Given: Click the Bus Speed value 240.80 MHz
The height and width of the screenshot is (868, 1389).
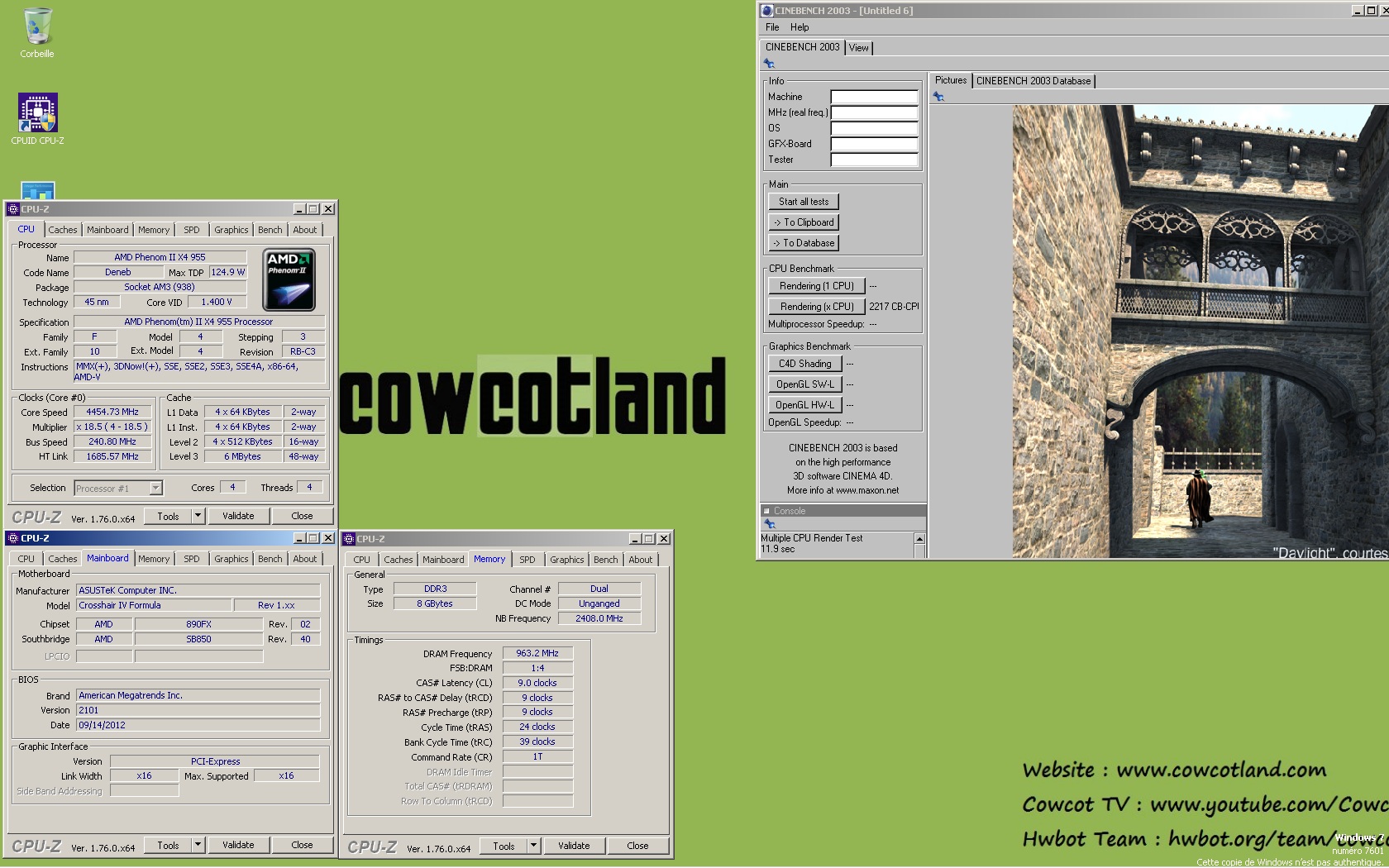Looking at the screenshot, I should click(x=112, y=441).
